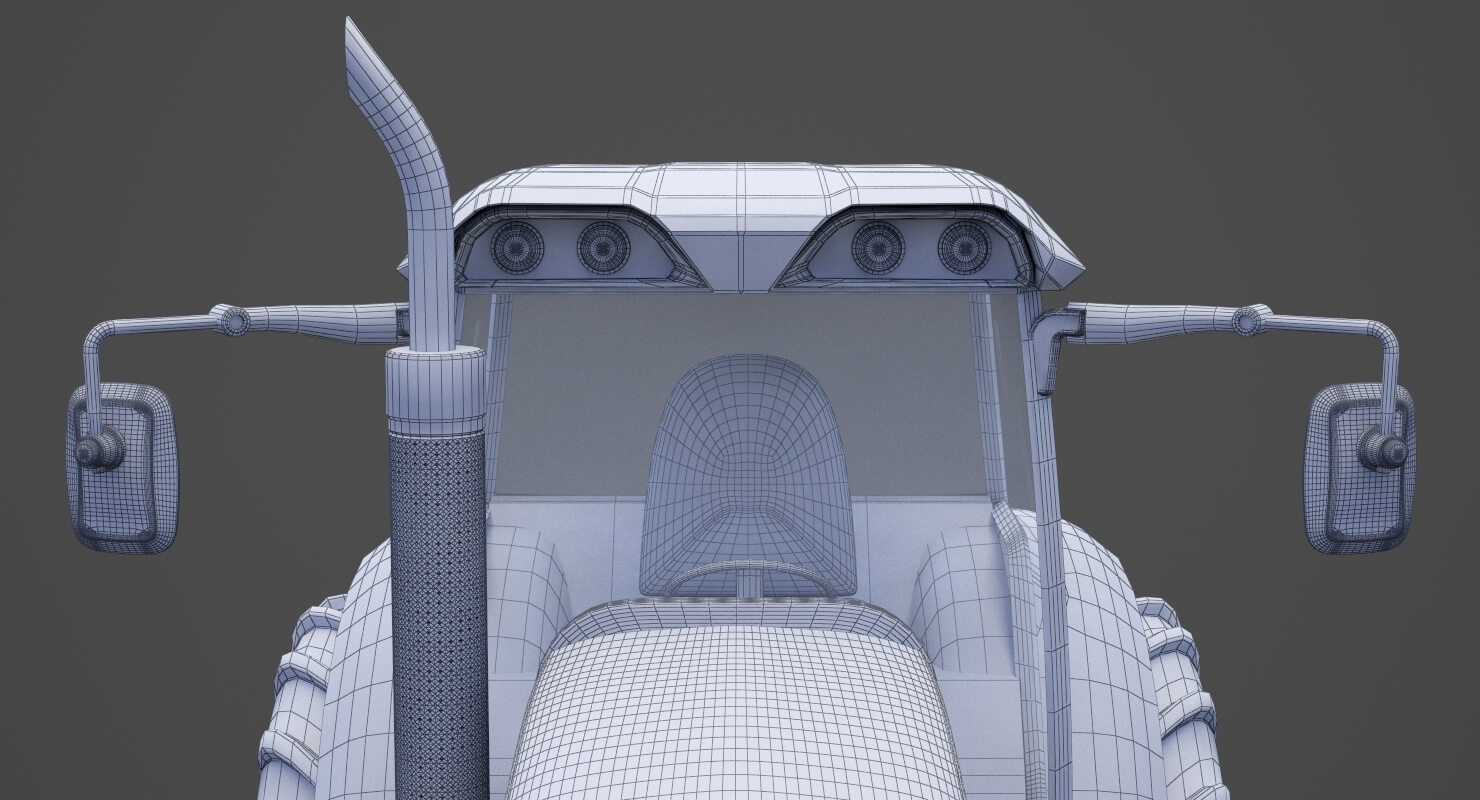Image resolution: width=1480 pixels, height=800 pixels.
Task: Click the third roof headlight from left
Action: pyautogui.click(x=878, y=247)
